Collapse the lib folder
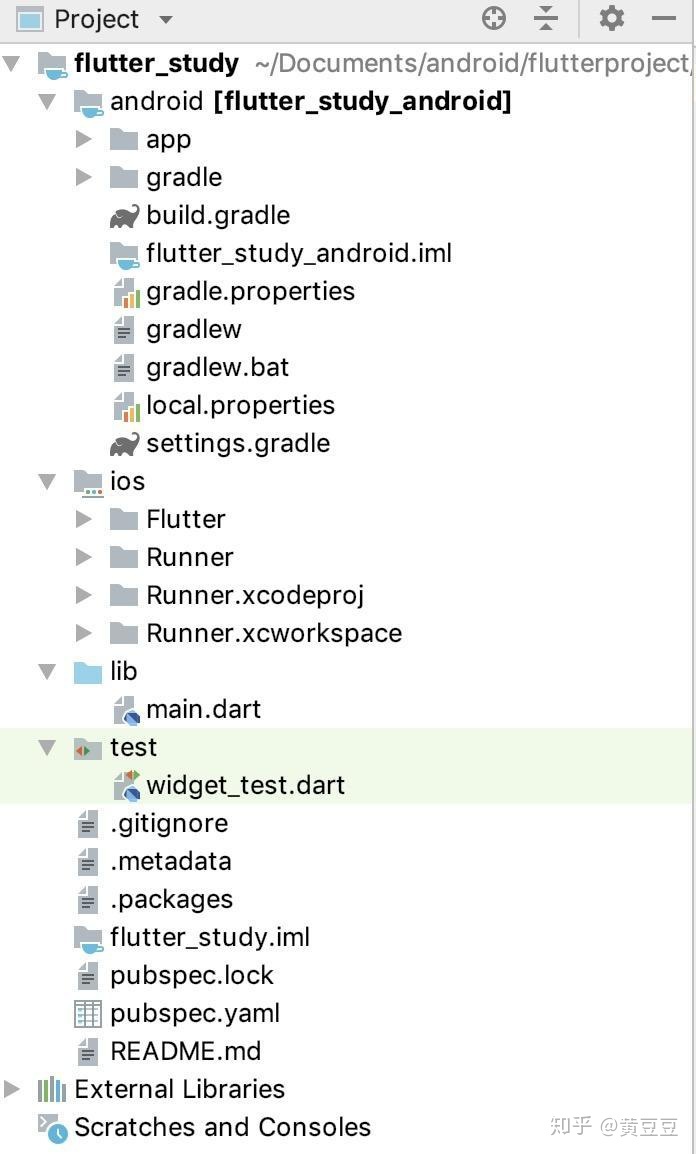This screenshot has height=1154, width=696. click(47, 672)
